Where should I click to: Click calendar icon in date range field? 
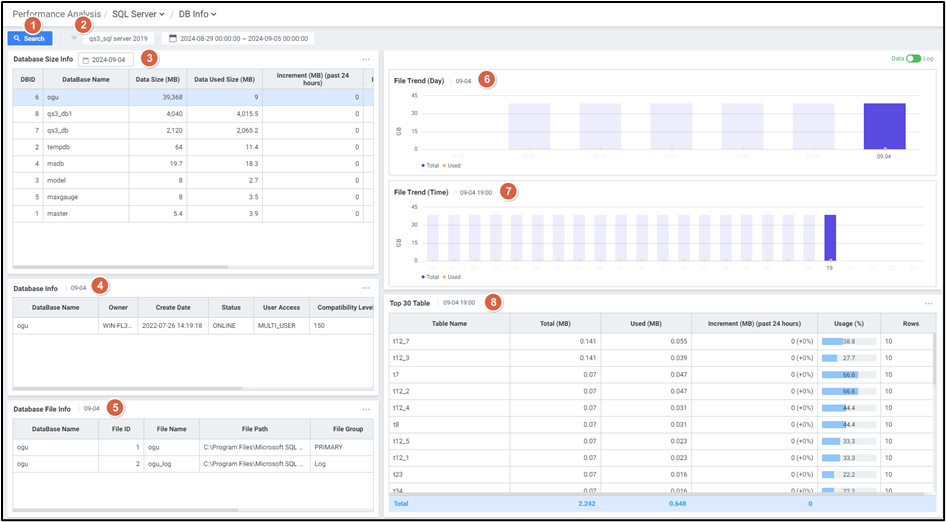pos(173,38)
